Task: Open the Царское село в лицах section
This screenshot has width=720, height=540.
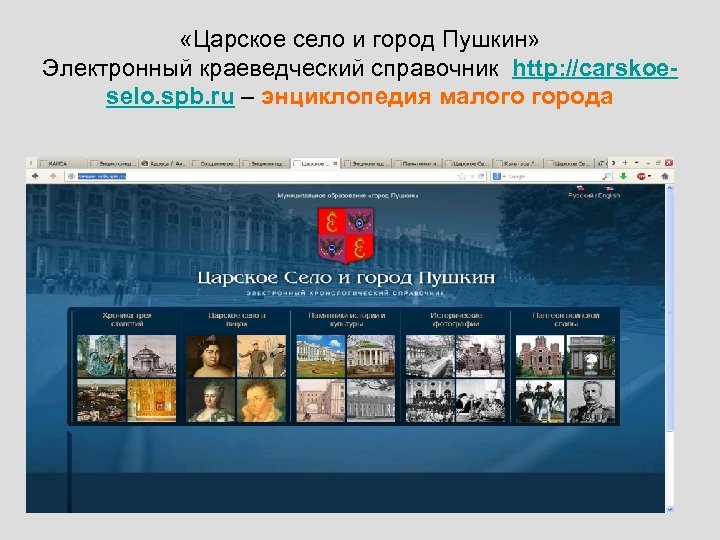Action: [237, 320]
